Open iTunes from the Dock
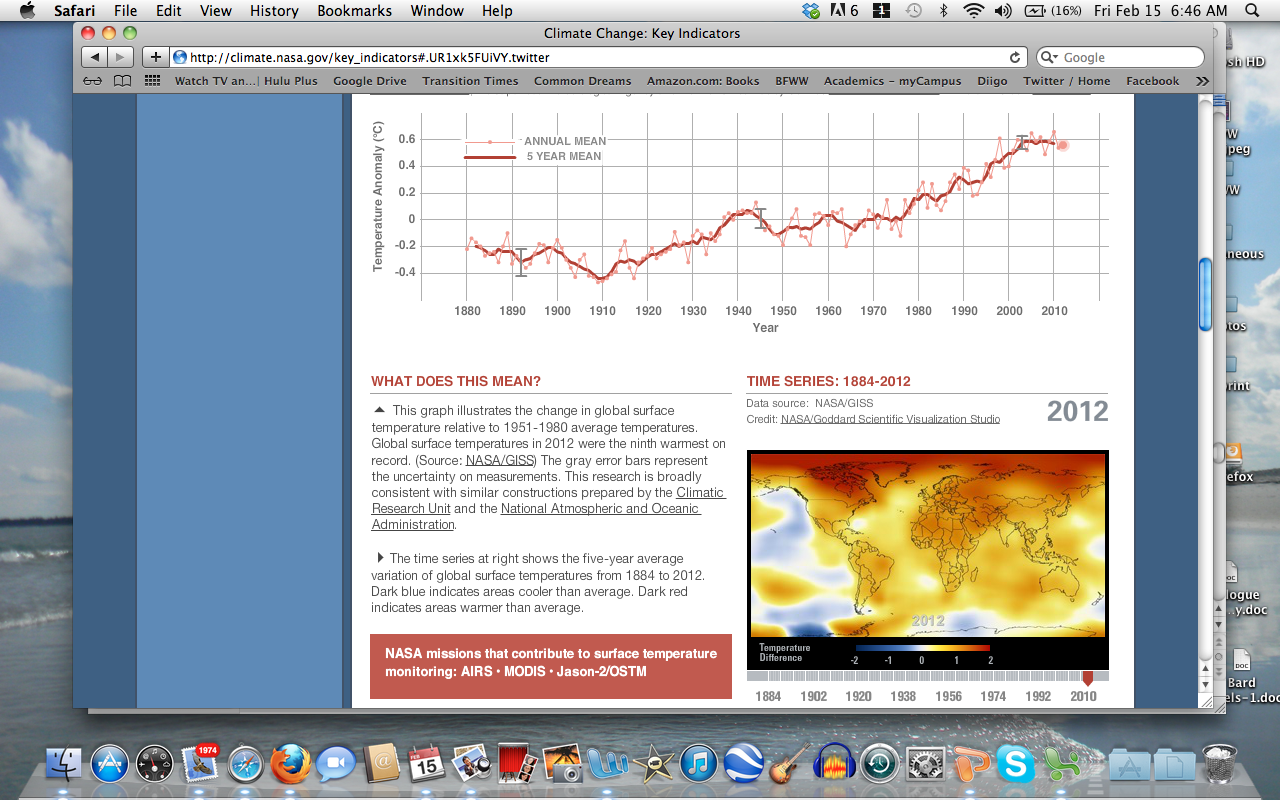 [x=699, y=764]
